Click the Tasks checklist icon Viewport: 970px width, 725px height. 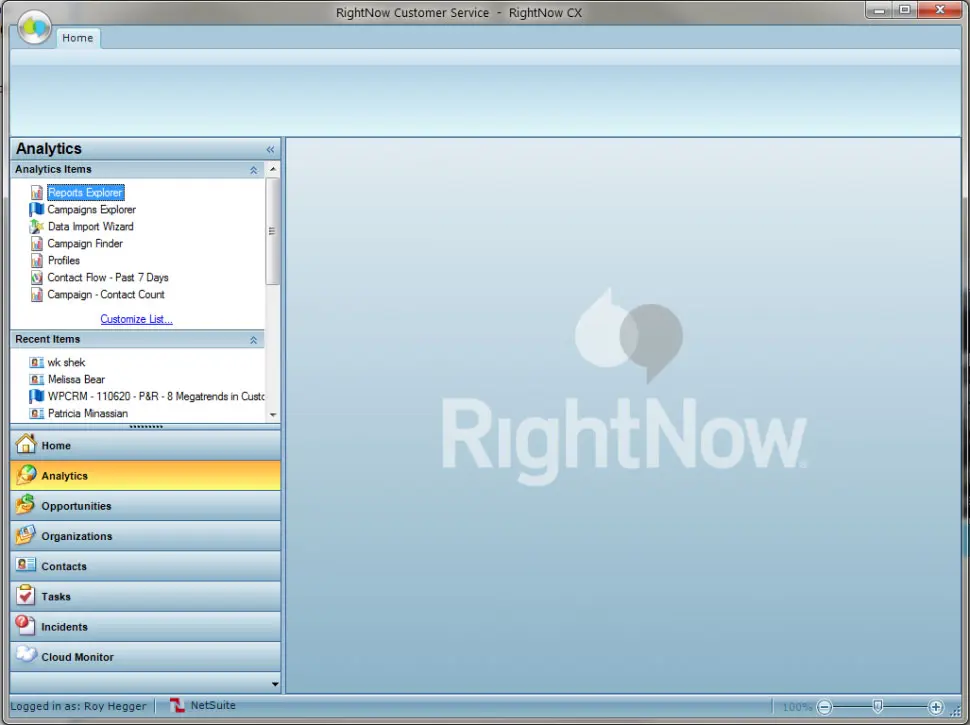coord(25,596)
